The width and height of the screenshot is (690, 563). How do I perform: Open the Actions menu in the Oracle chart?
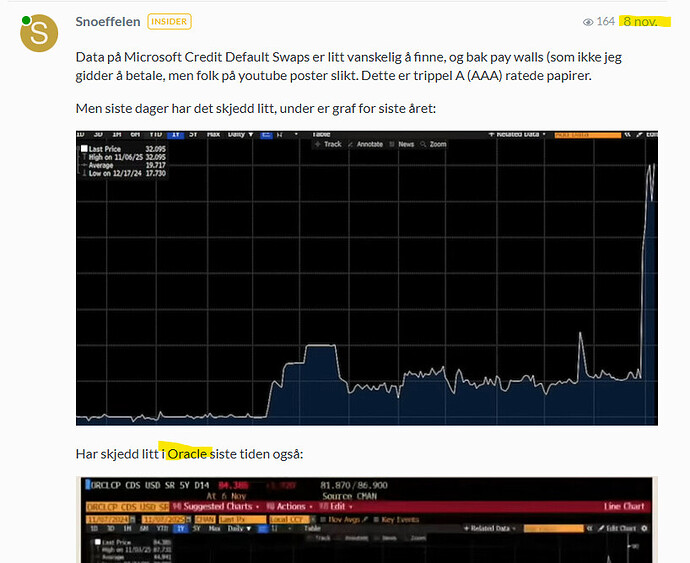pos(291,507)
